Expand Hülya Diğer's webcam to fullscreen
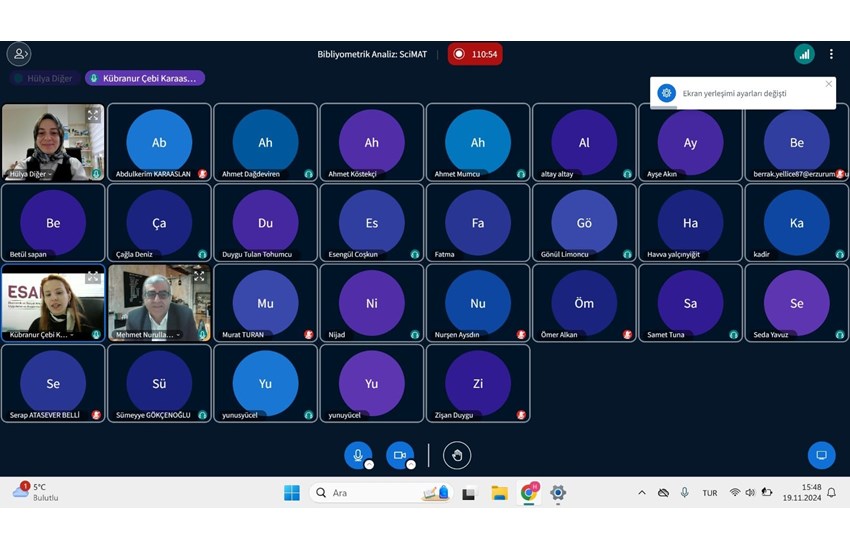850x550 pixels. (x=93, y=115)
